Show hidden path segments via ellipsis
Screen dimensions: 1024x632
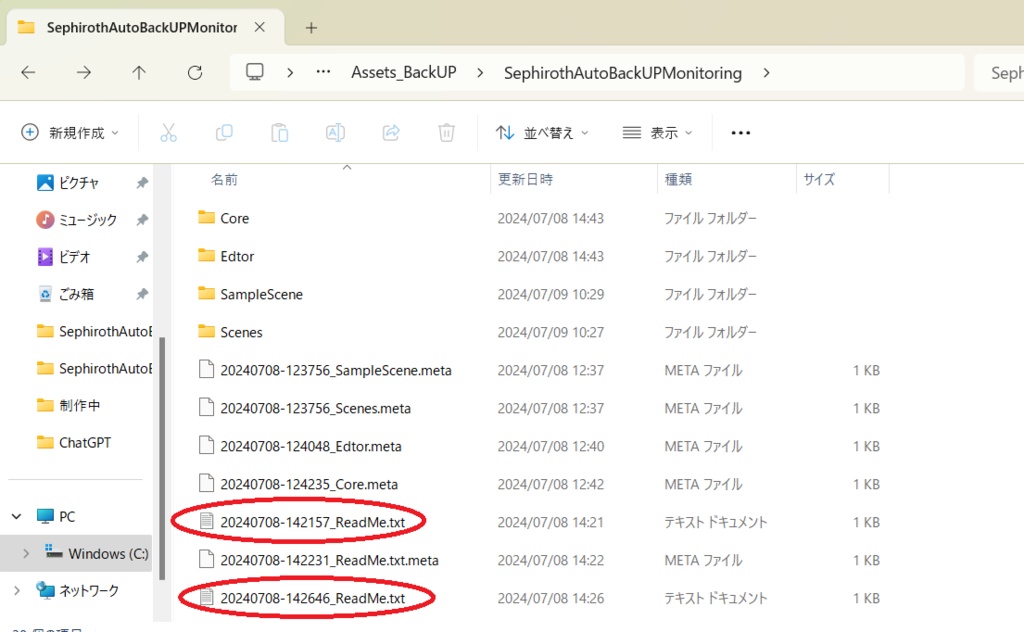(323, 72)
